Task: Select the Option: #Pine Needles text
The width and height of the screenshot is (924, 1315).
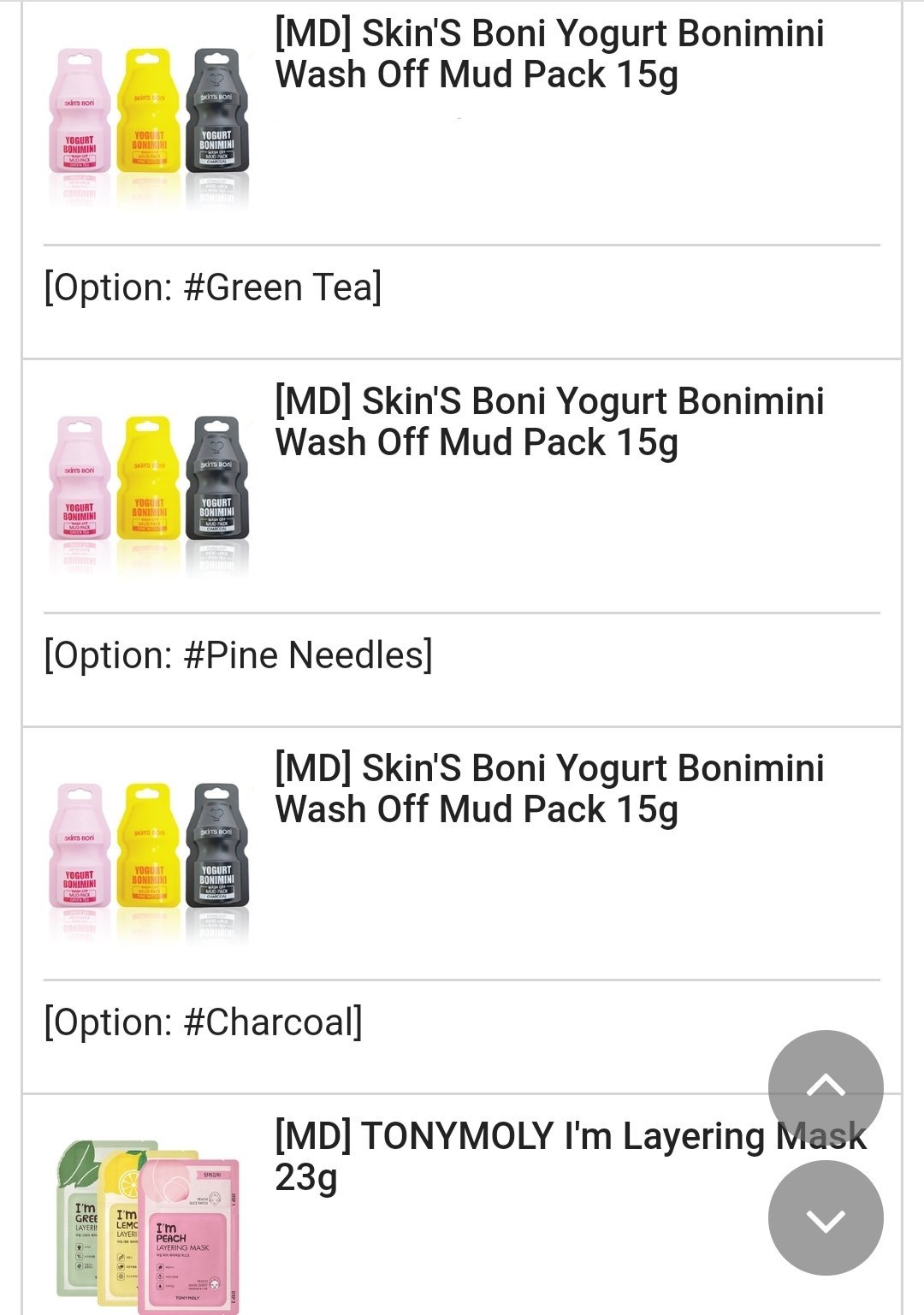Action: pos(239,655)
